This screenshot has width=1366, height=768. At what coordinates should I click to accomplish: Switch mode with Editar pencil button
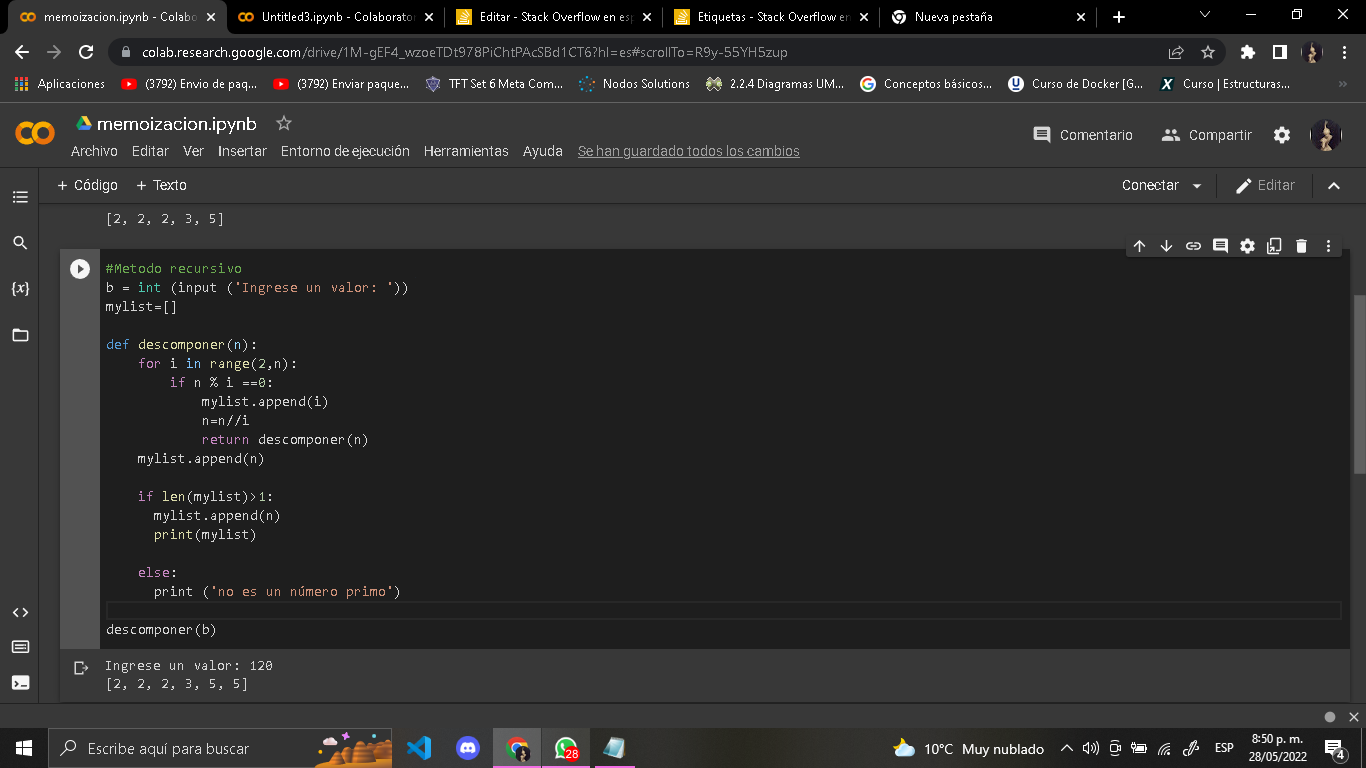click(1265, 186)
